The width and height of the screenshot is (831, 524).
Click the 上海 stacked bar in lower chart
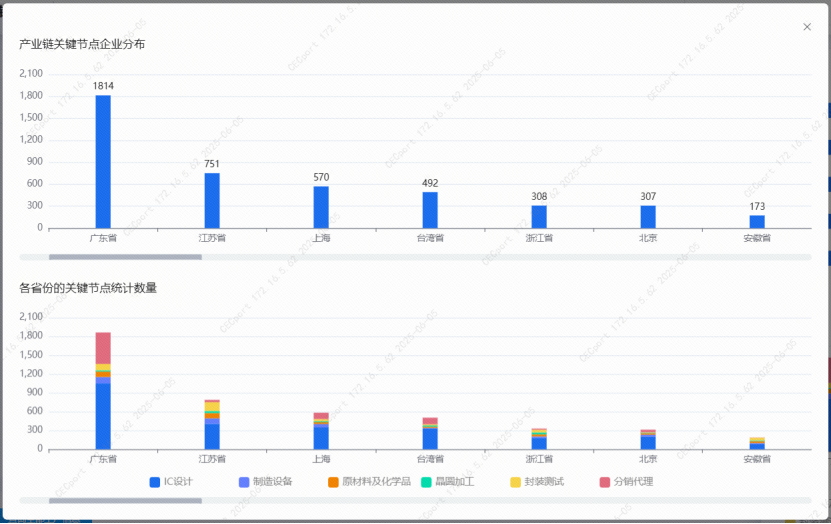tap(321, 431)
